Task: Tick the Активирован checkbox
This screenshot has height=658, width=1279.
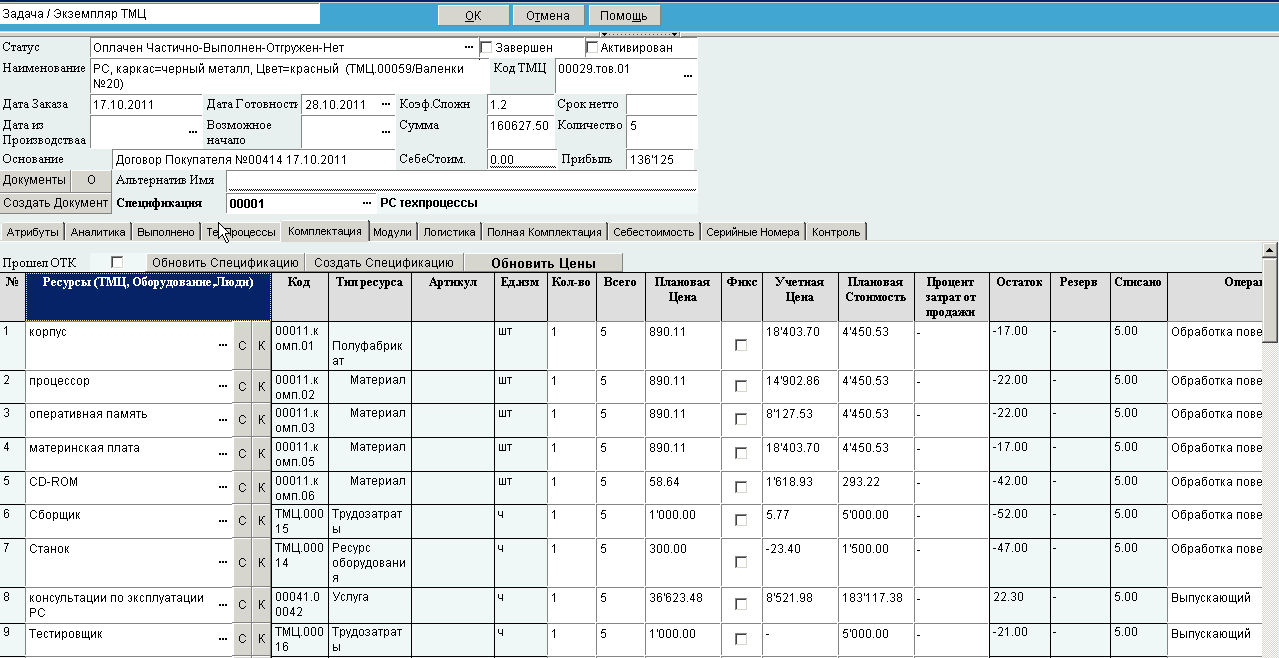Action: point(592,47)
